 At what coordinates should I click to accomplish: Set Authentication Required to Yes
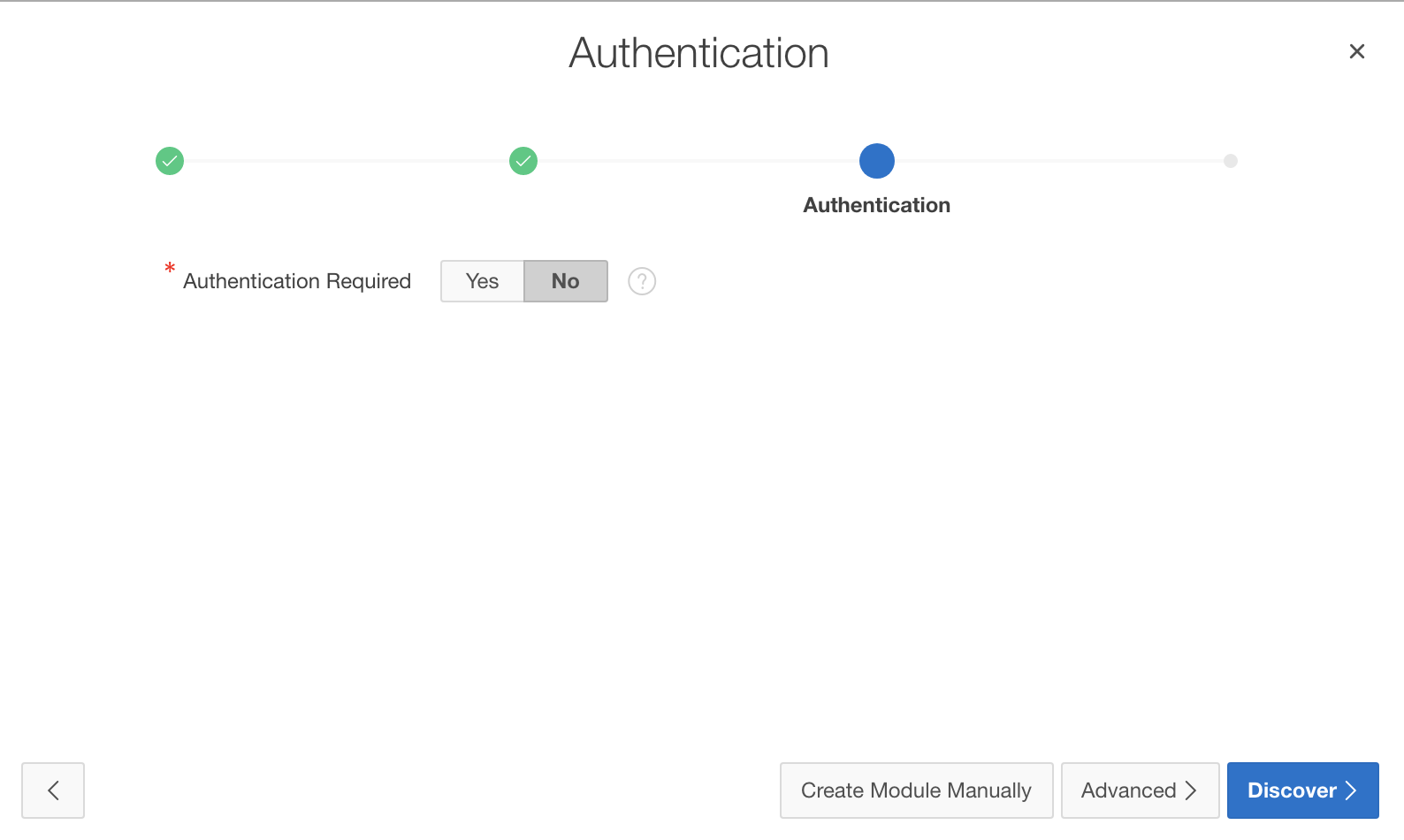pos(483,281)
